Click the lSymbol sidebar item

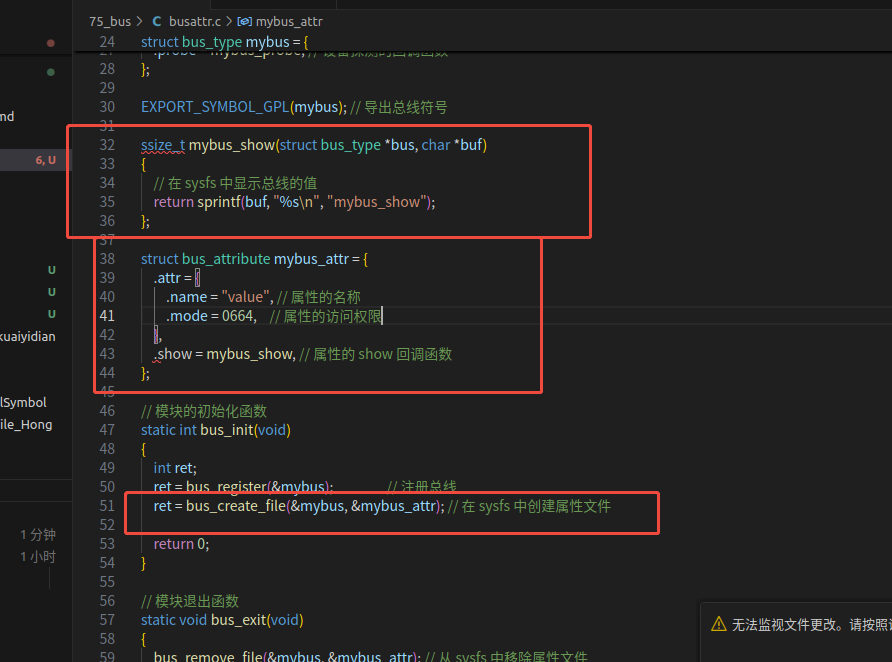coord(23,403)
